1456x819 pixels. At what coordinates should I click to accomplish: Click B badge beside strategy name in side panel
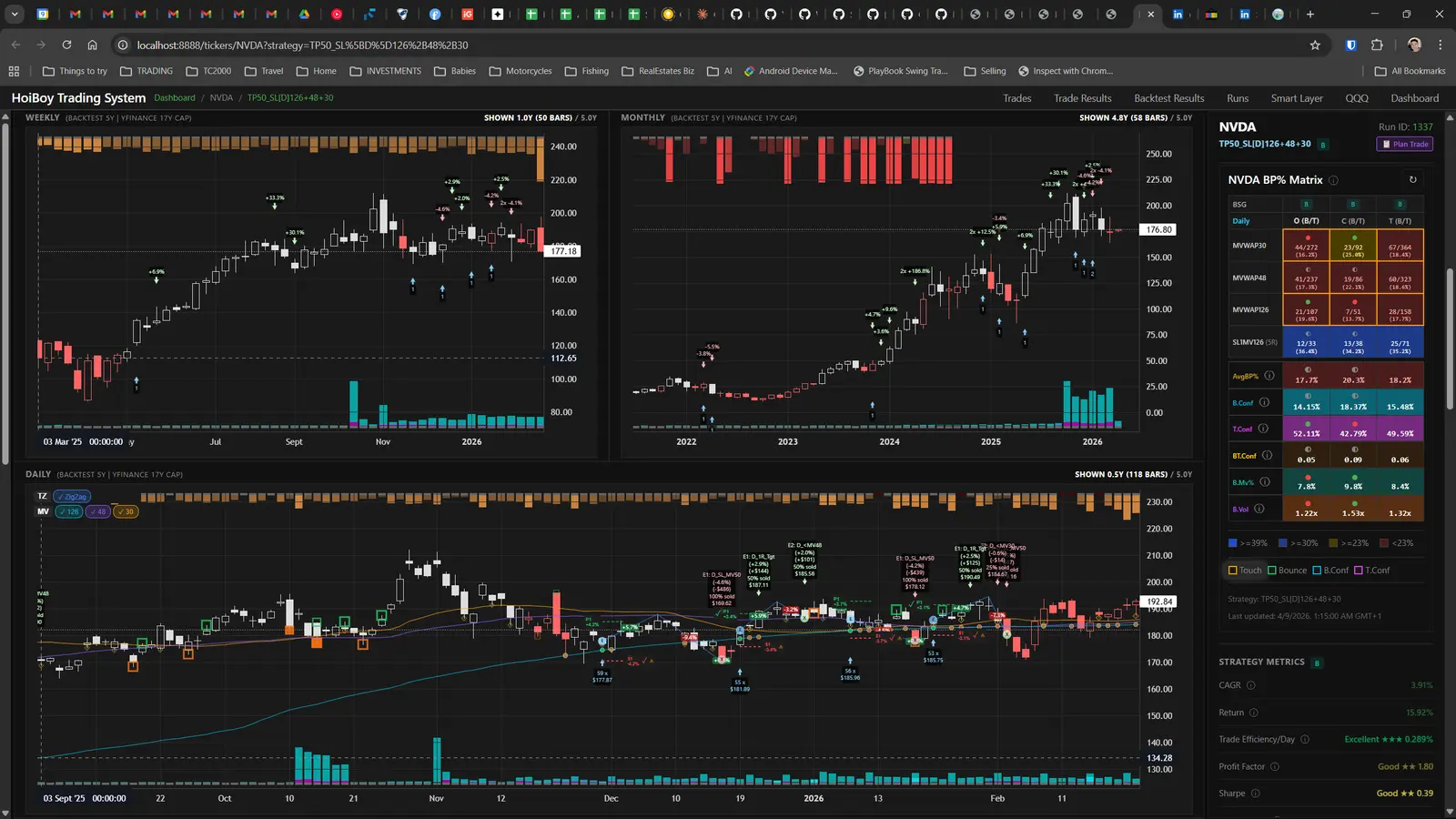coord(1323,145)
